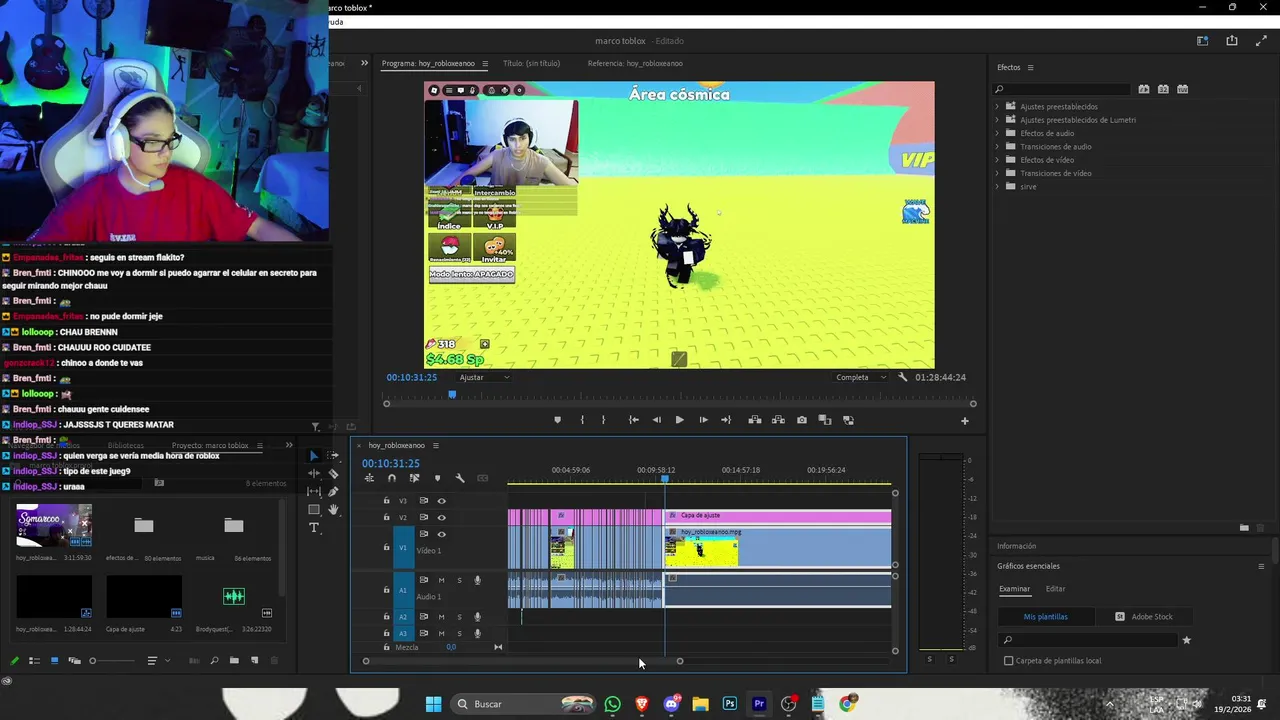Select the Type tool
Viewport: 1280px width, 720px height.
pyautogui.click(x=314, y=527)
